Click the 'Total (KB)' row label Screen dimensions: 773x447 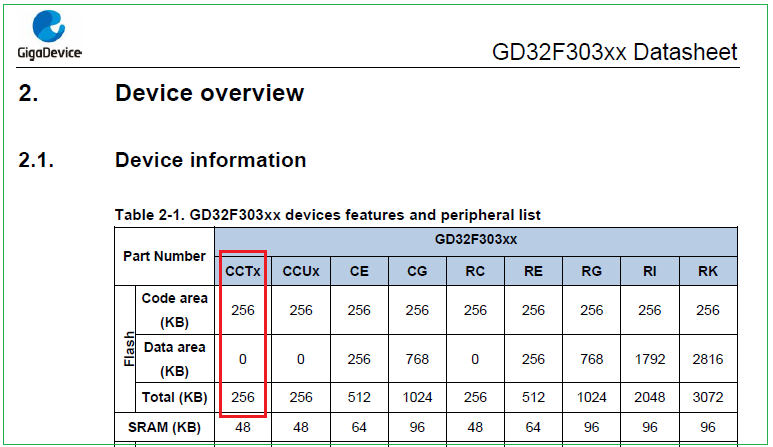pos(175,397)
